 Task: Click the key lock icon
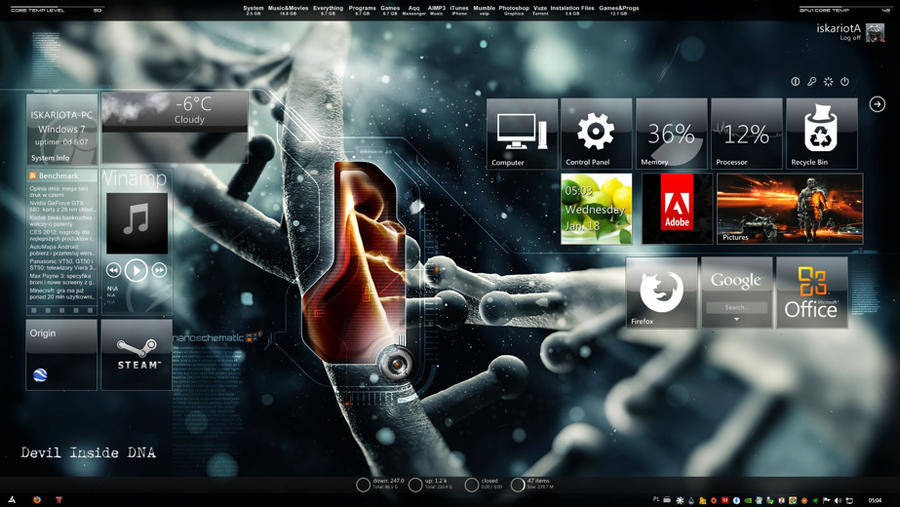point(812,82)
